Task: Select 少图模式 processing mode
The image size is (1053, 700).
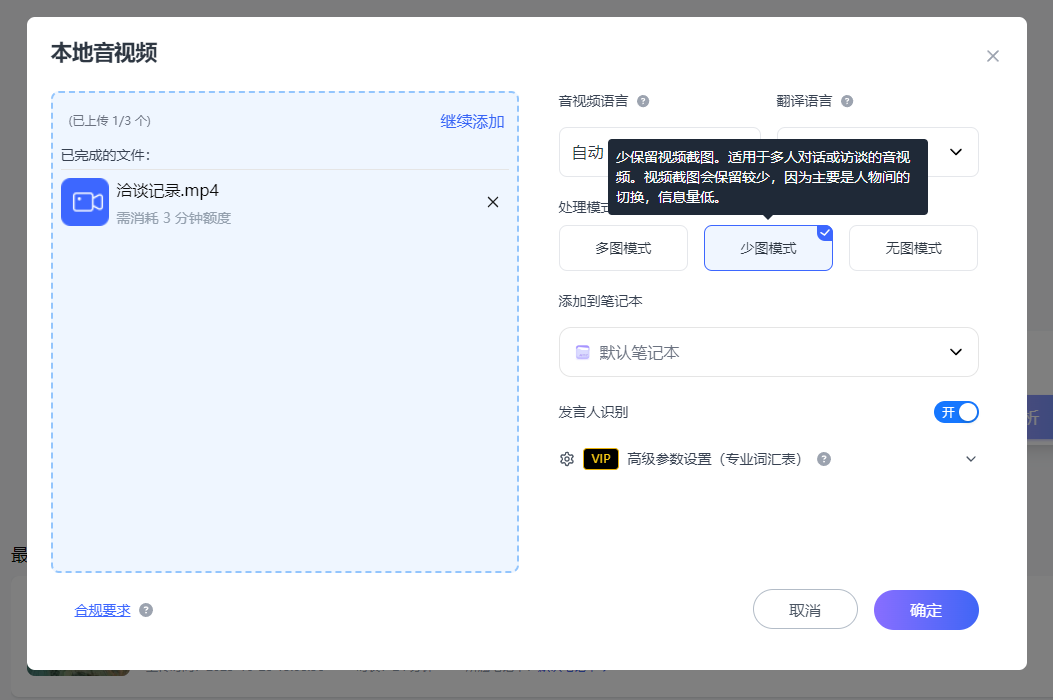Action: [768, 248]
